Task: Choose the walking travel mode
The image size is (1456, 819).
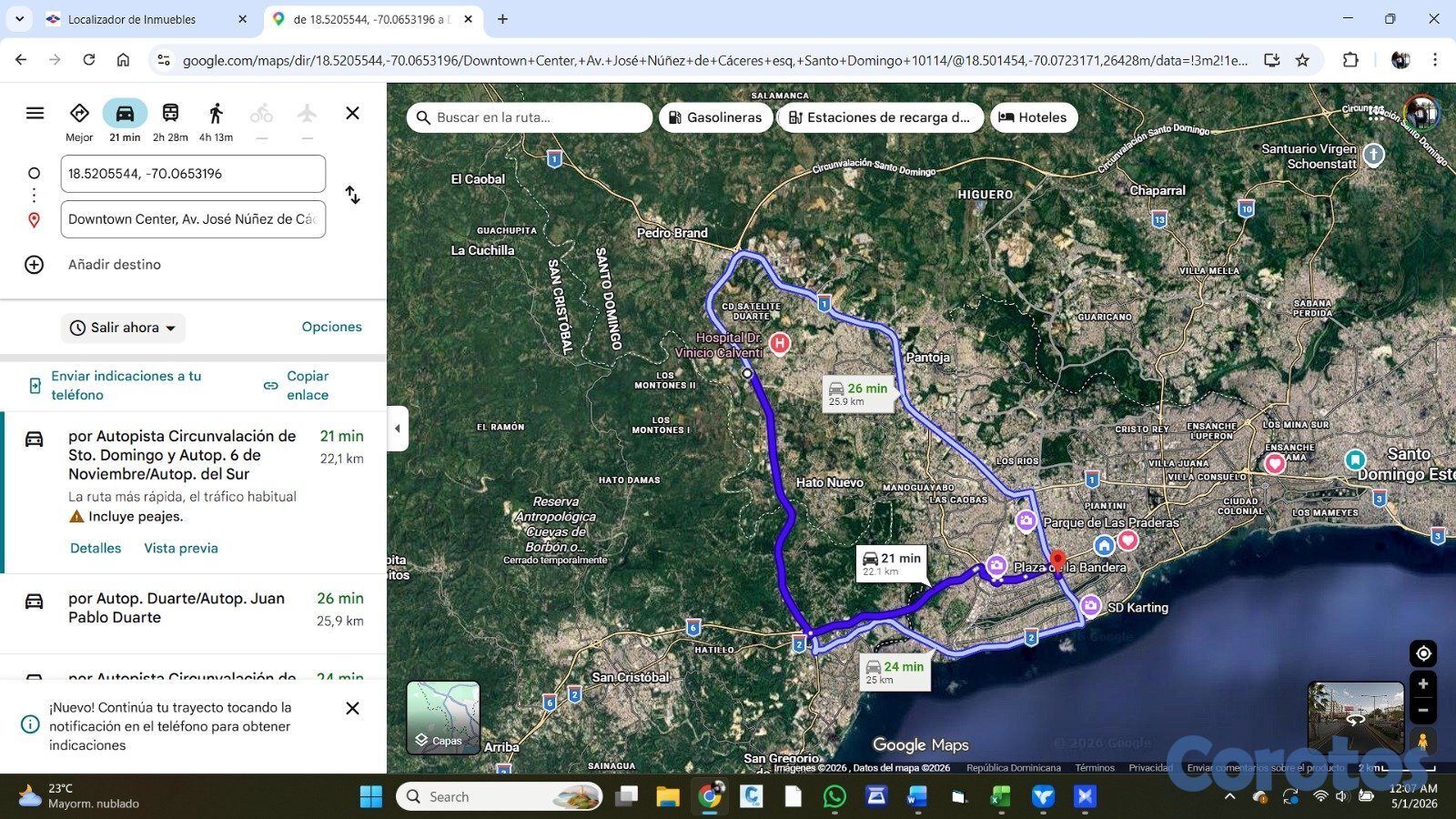Action: click(x=216, y=113)
